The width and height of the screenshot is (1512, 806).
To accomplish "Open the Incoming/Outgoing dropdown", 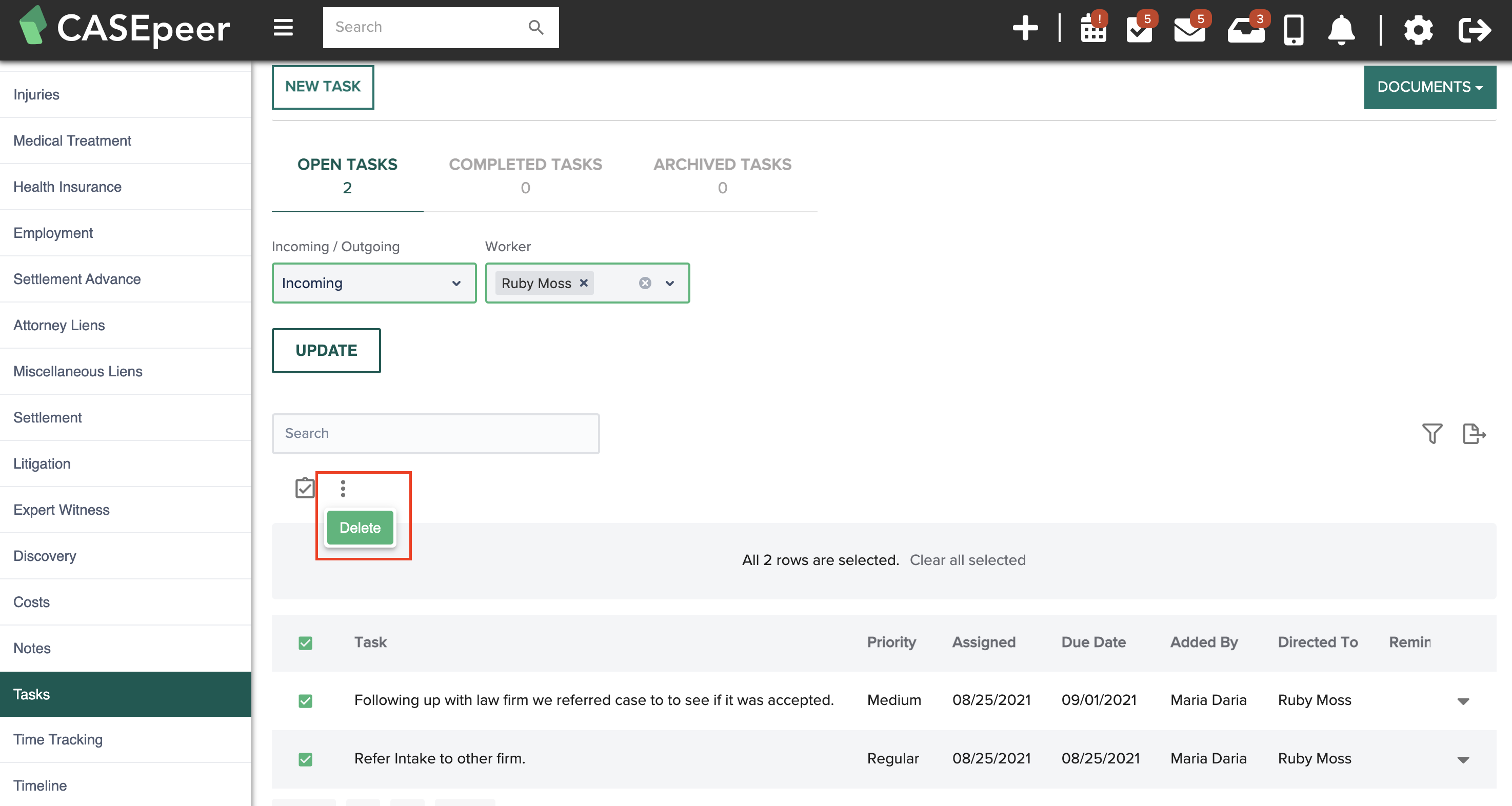I will pos(374,283).
